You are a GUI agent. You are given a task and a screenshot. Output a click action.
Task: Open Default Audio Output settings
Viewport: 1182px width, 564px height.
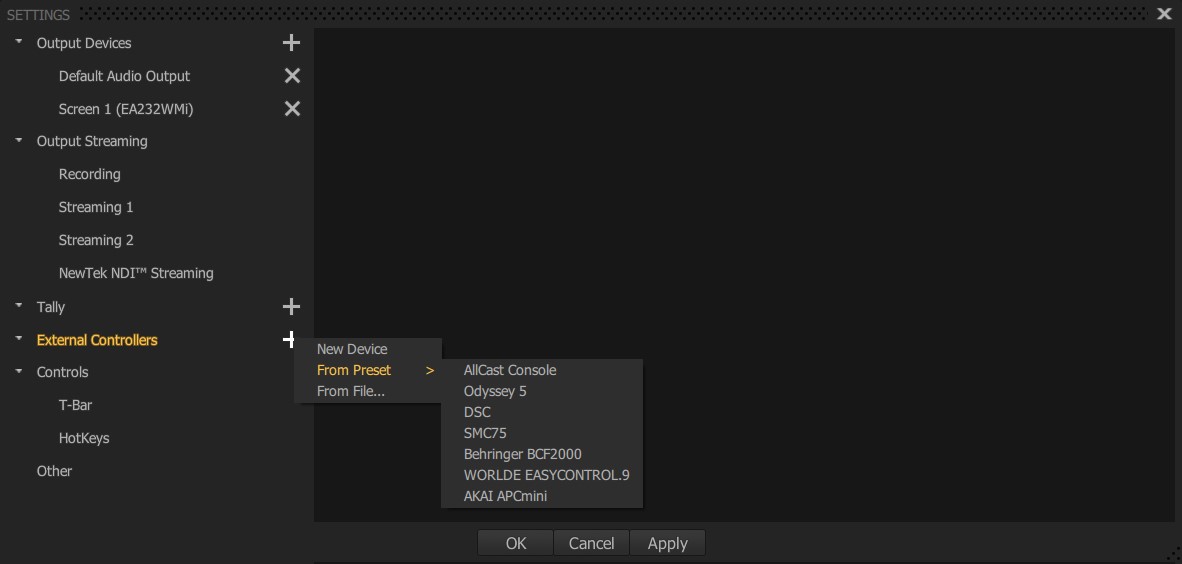click(124, 76)
